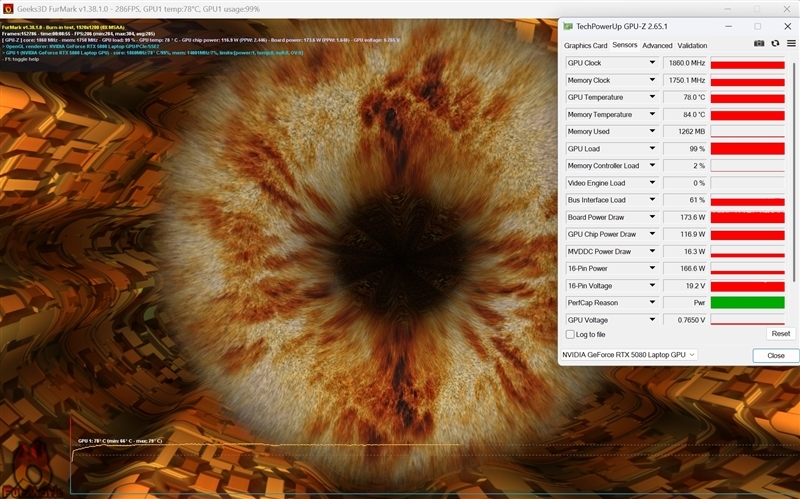800x499 pixels.
Task: Click the GPU-Z refresh icon
Action: [775, 44]
